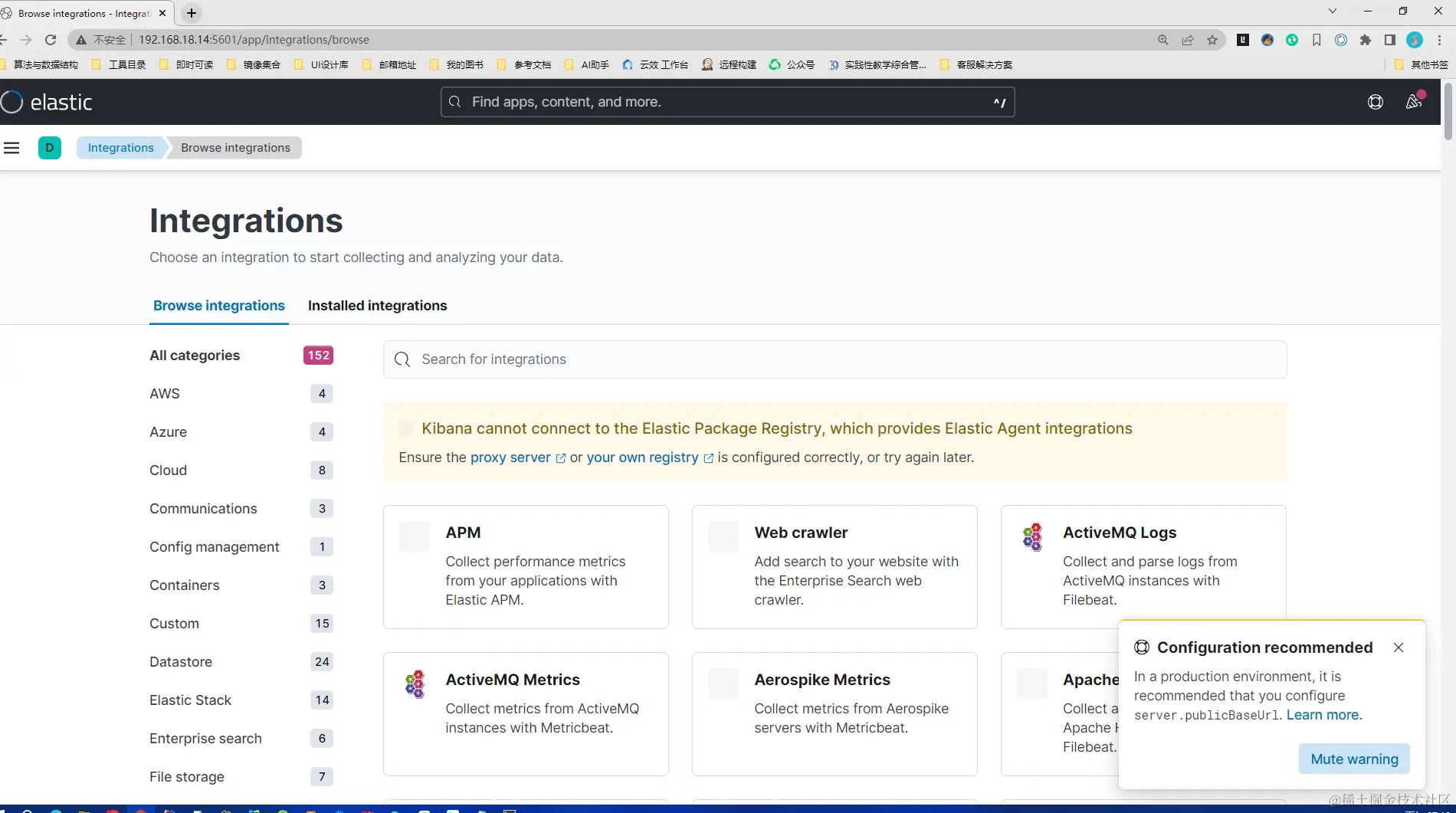Click the Mute warning button
The height and width of the screenshot is (813, 1456).
point(1354,759)
